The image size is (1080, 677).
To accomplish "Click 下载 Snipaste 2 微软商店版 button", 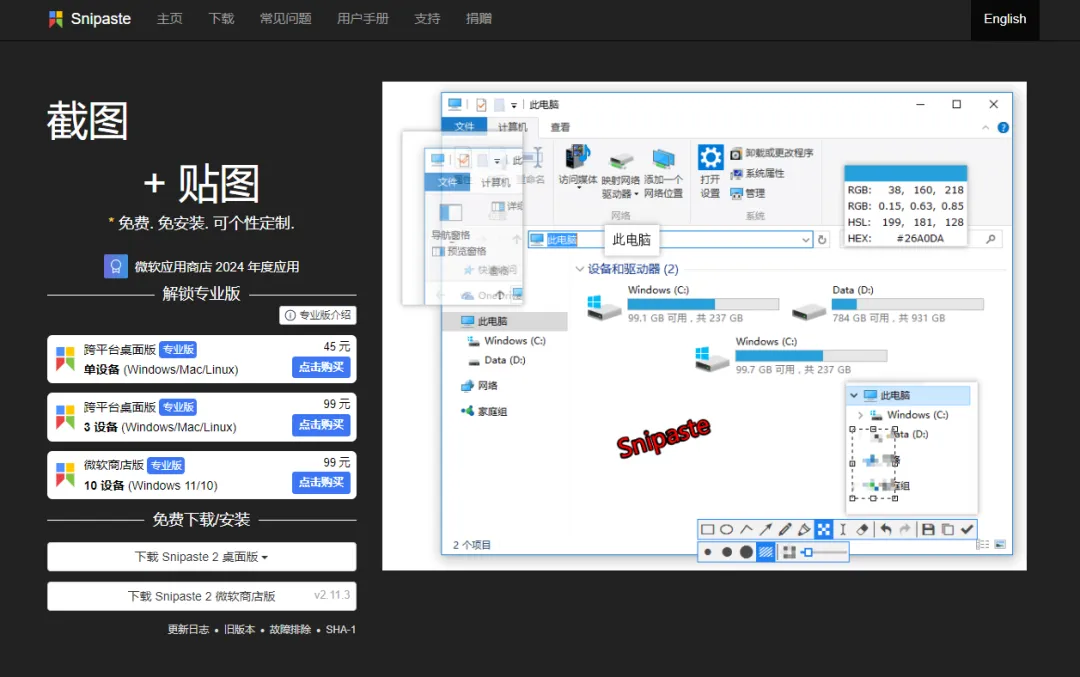I will pyautogui.click(x=202, y=596).
